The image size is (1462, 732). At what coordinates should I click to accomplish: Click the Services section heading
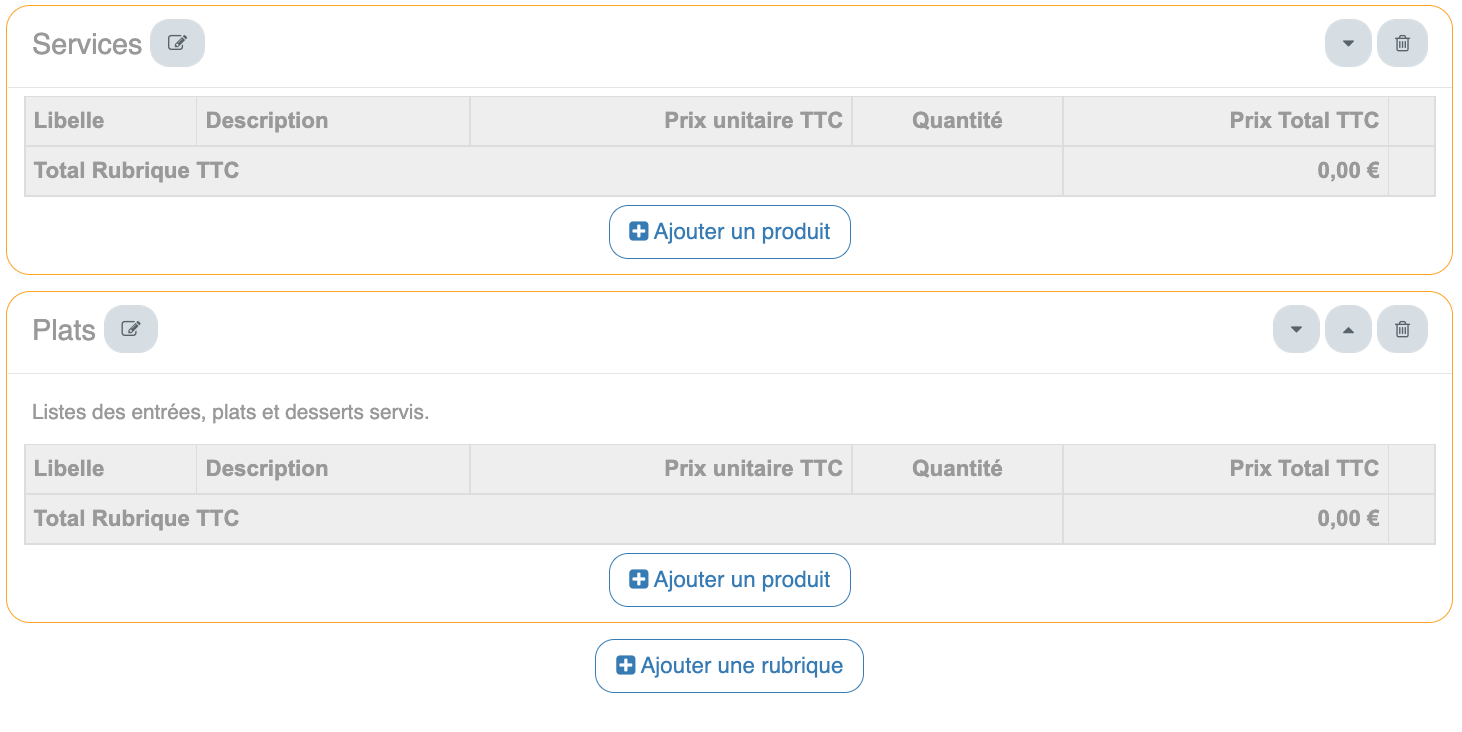click(x=87, y=44)
